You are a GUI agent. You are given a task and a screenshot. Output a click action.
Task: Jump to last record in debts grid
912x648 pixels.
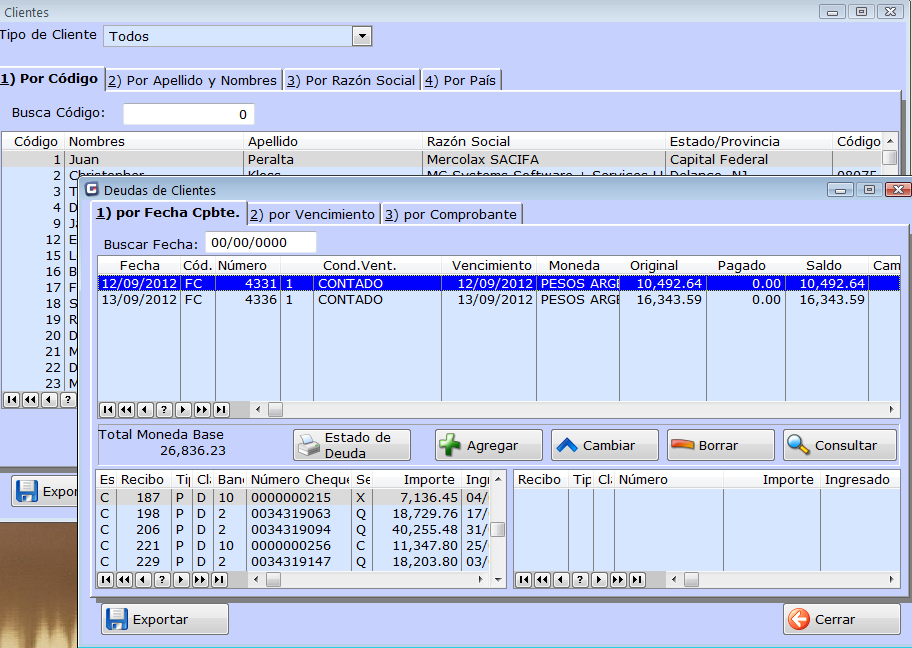[220, 409]
